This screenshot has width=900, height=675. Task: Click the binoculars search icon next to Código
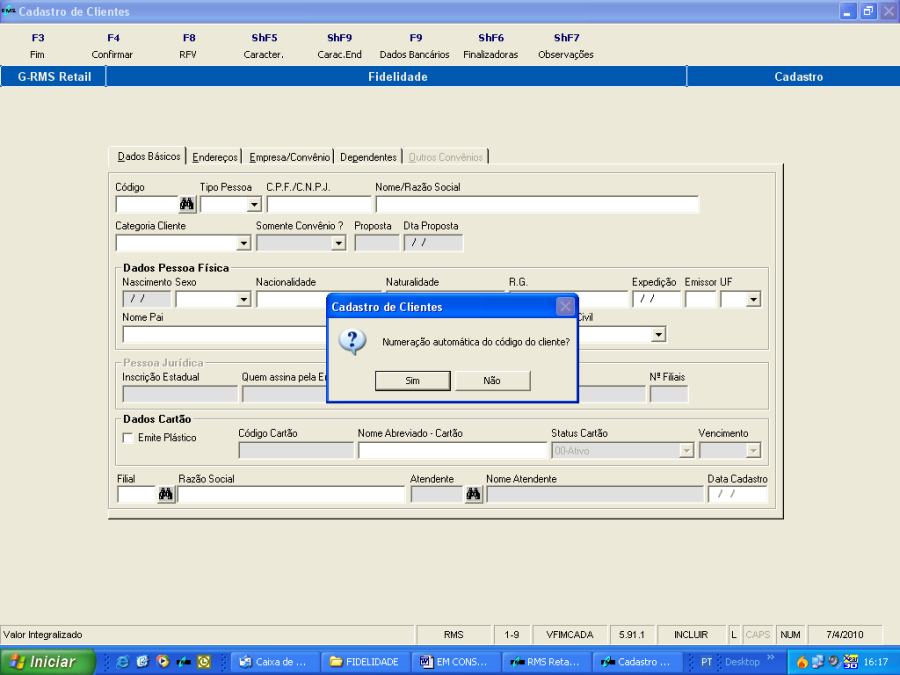[x=187, y=204]
